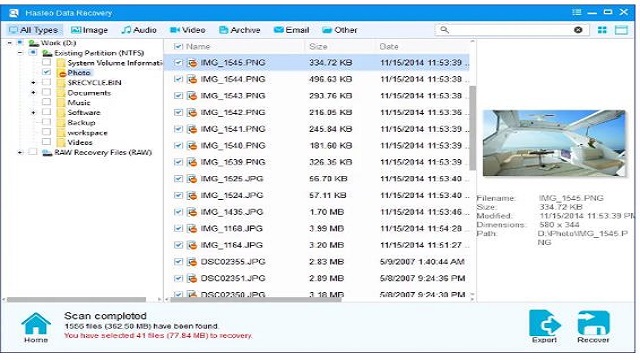The image size is (640, 360).
Task: Sort by the Name column header
Action: click(198, 47)
